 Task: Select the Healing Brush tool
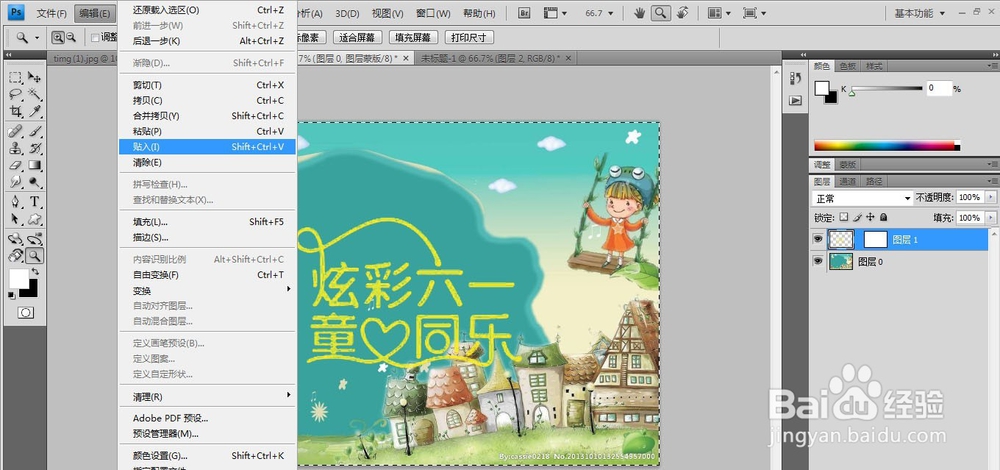(16, 131)
